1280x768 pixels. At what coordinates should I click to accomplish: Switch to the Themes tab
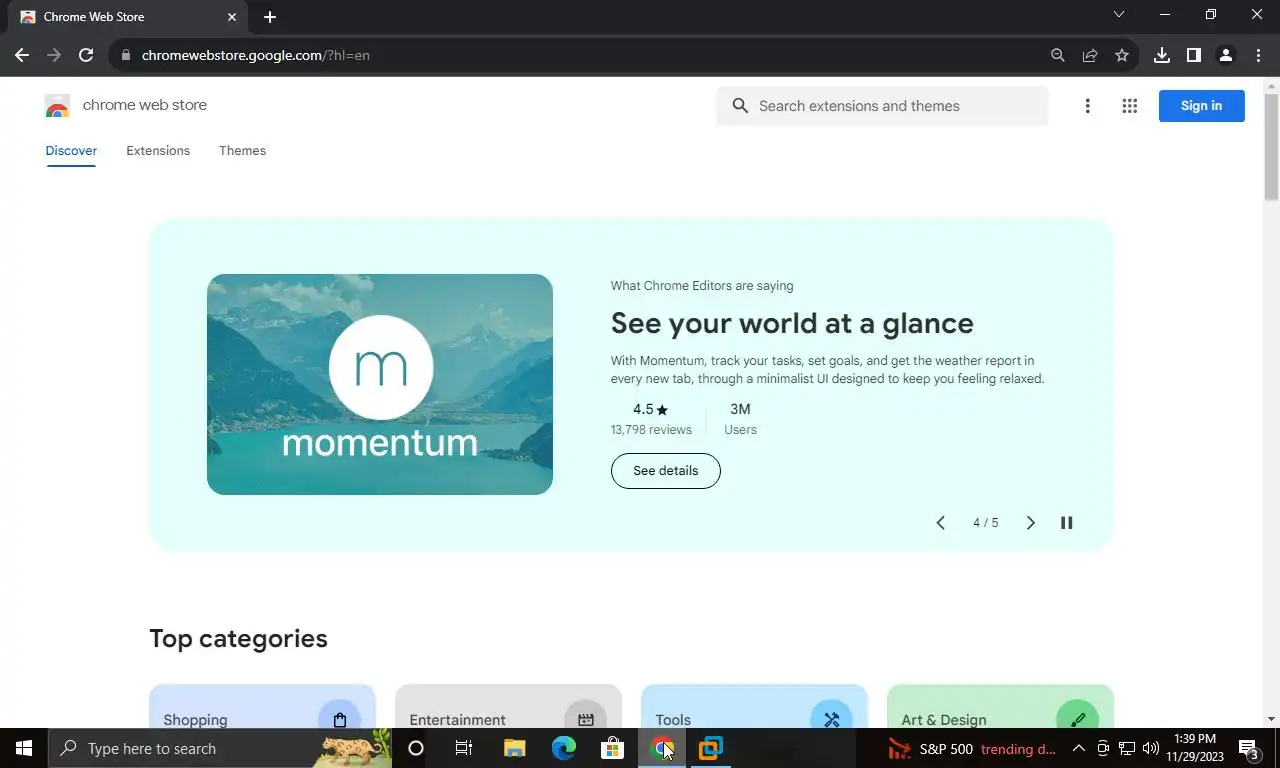point(242,151)
